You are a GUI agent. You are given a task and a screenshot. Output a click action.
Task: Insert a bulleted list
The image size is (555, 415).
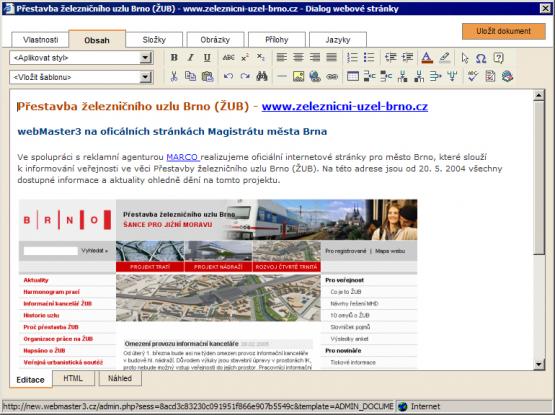[369, 57]
